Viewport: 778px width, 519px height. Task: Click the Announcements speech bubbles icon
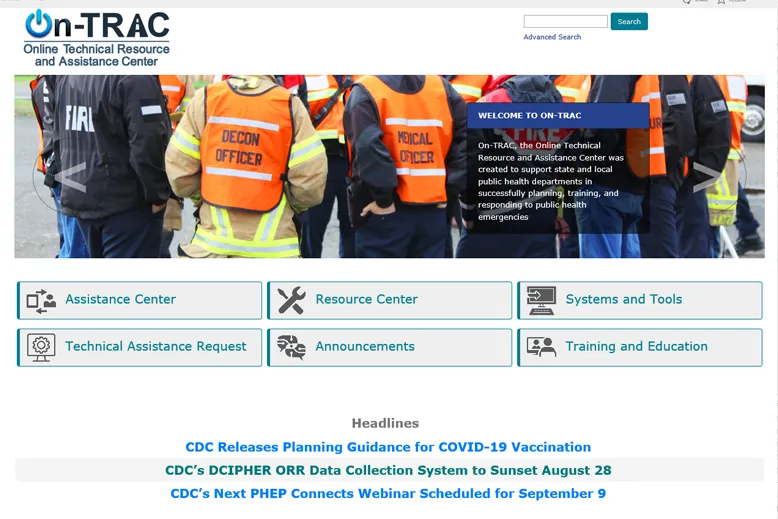[x=291, y=347]
